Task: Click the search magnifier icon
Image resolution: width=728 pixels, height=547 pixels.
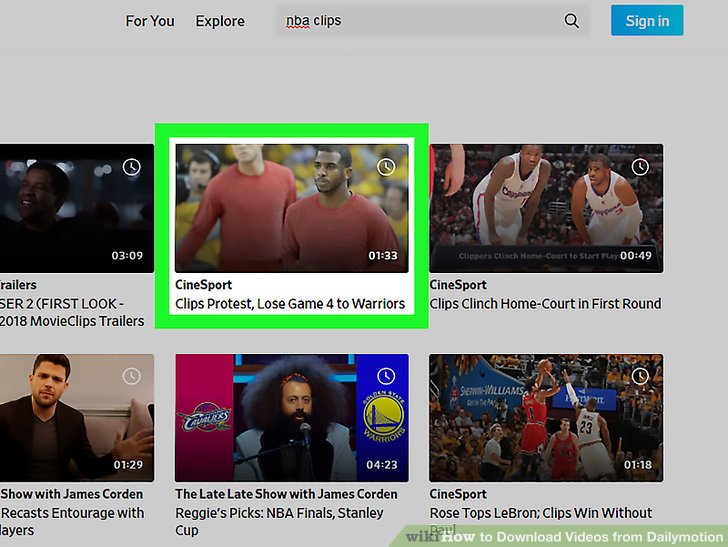Action: click(572, 21)
